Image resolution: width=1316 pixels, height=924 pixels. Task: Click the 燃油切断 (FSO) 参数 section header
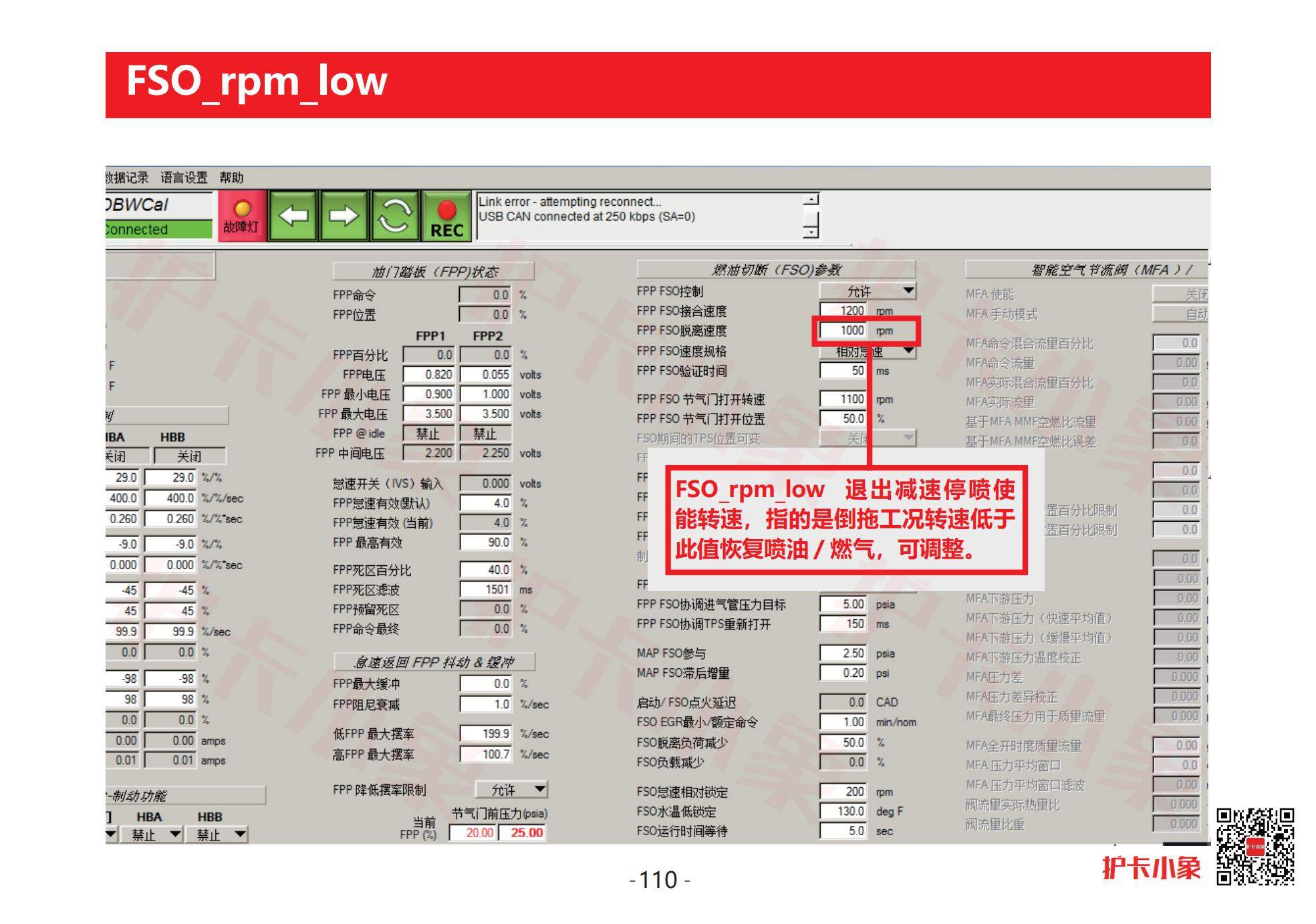click(x=775, y=269)
